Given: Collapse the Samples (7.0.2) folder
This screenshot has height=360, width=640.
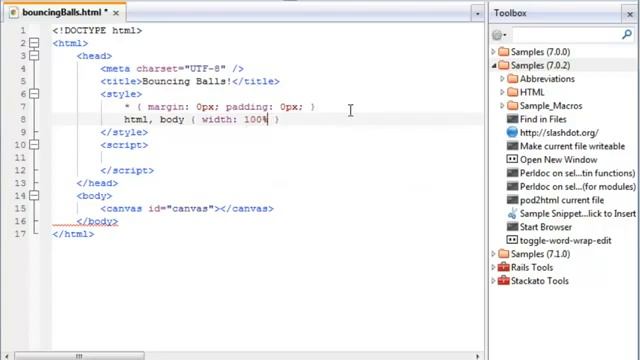Looking at the screenshot, I should pyautogui.click(x=494, y=65).
